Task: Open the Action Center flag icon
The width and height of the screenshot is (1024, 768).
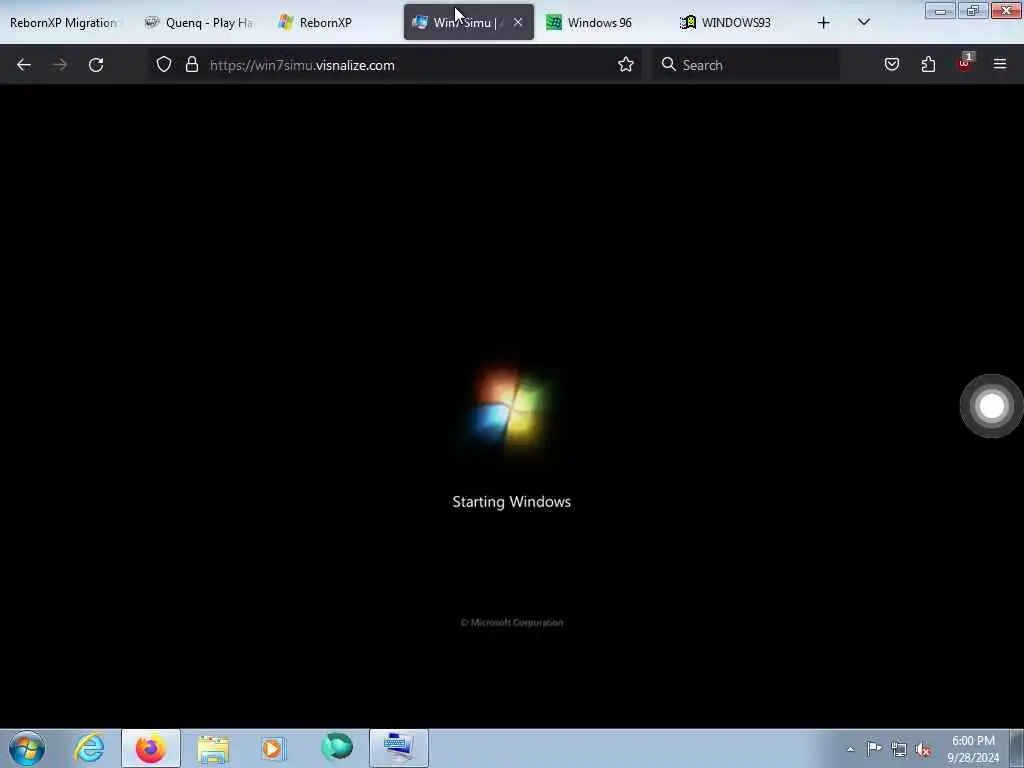Action: (x=874, y=748)
